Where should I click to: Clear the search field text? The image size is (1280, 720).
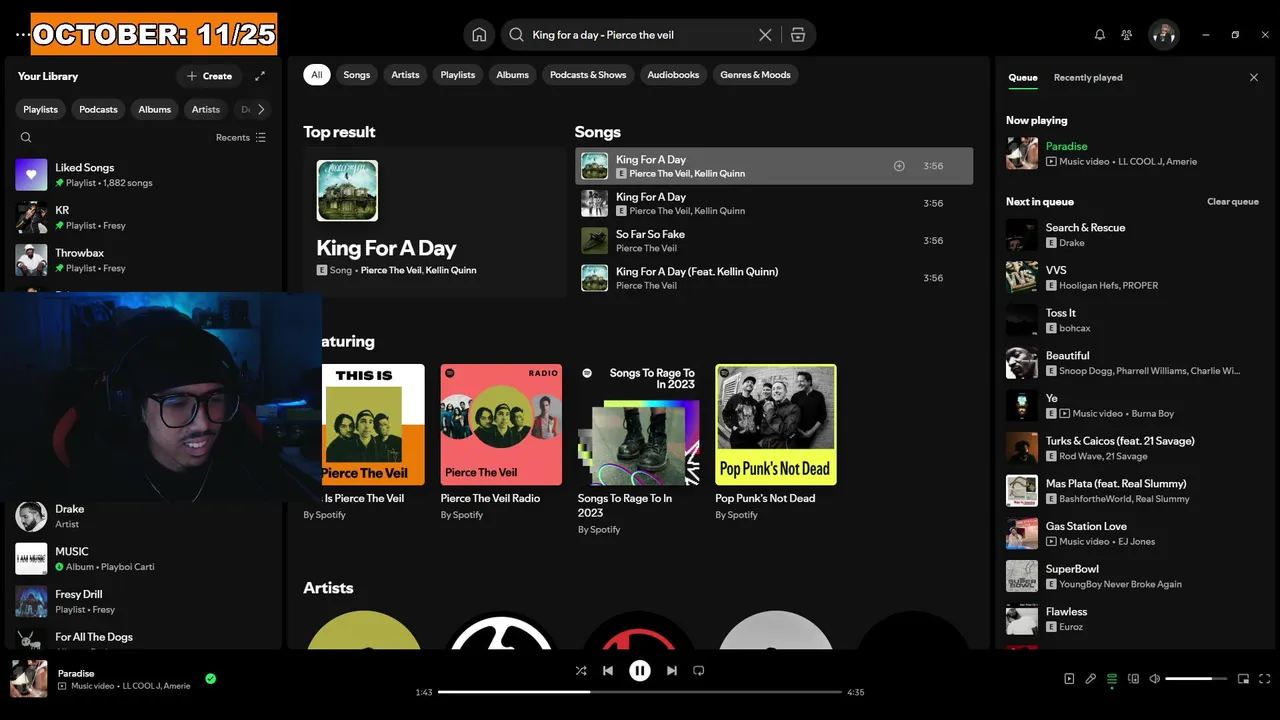pyautogui.click(x=765, y=35)
